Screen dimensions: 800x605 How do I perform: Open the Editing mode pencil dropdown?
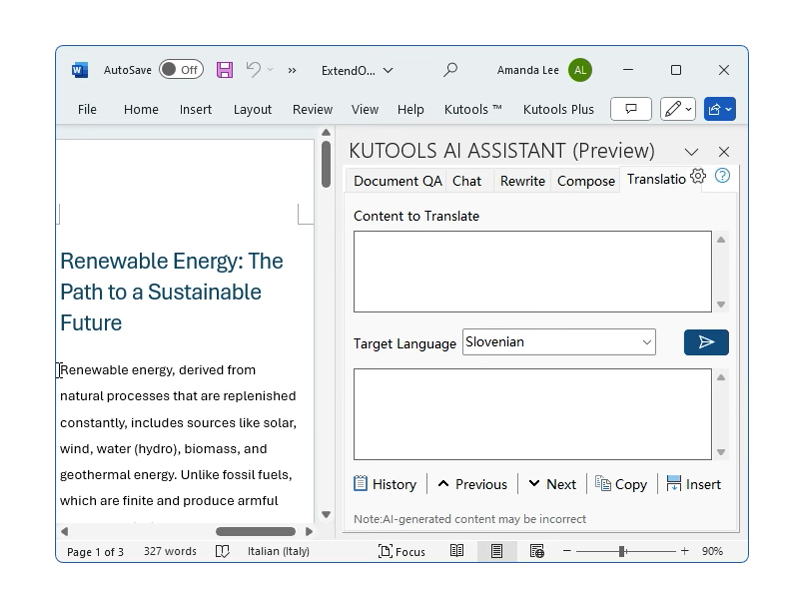[x=678, y=109]
